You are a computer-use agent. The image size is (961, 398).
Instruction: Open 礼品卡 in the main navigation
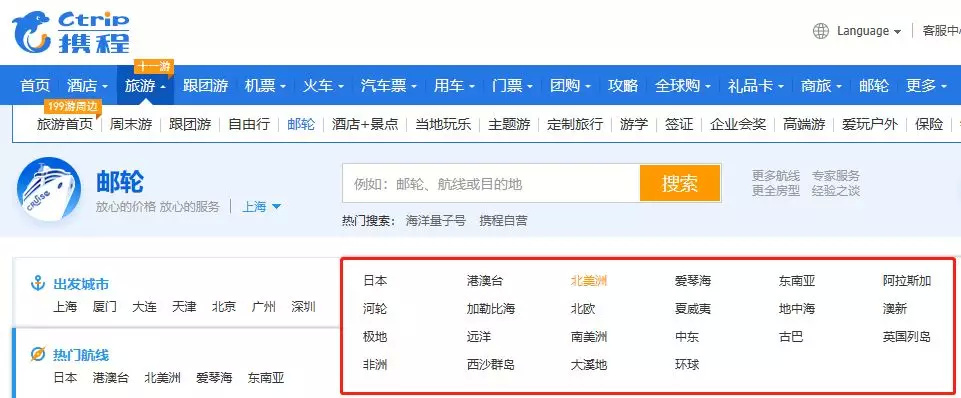(756, 85)
